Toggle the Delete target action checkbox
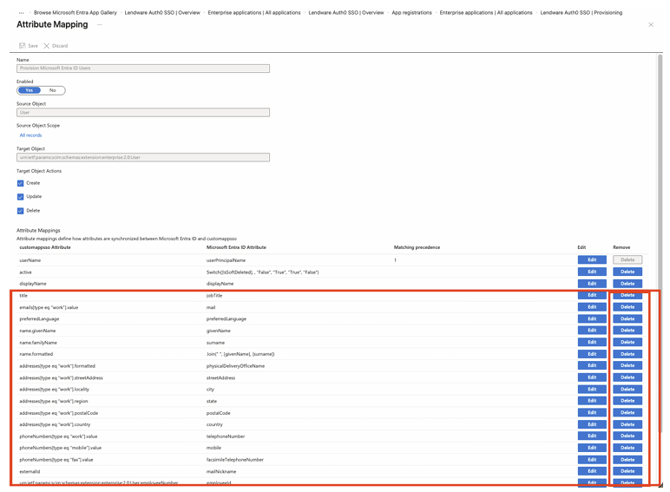This screenshot has width=670, height=492. coord(20,211)
